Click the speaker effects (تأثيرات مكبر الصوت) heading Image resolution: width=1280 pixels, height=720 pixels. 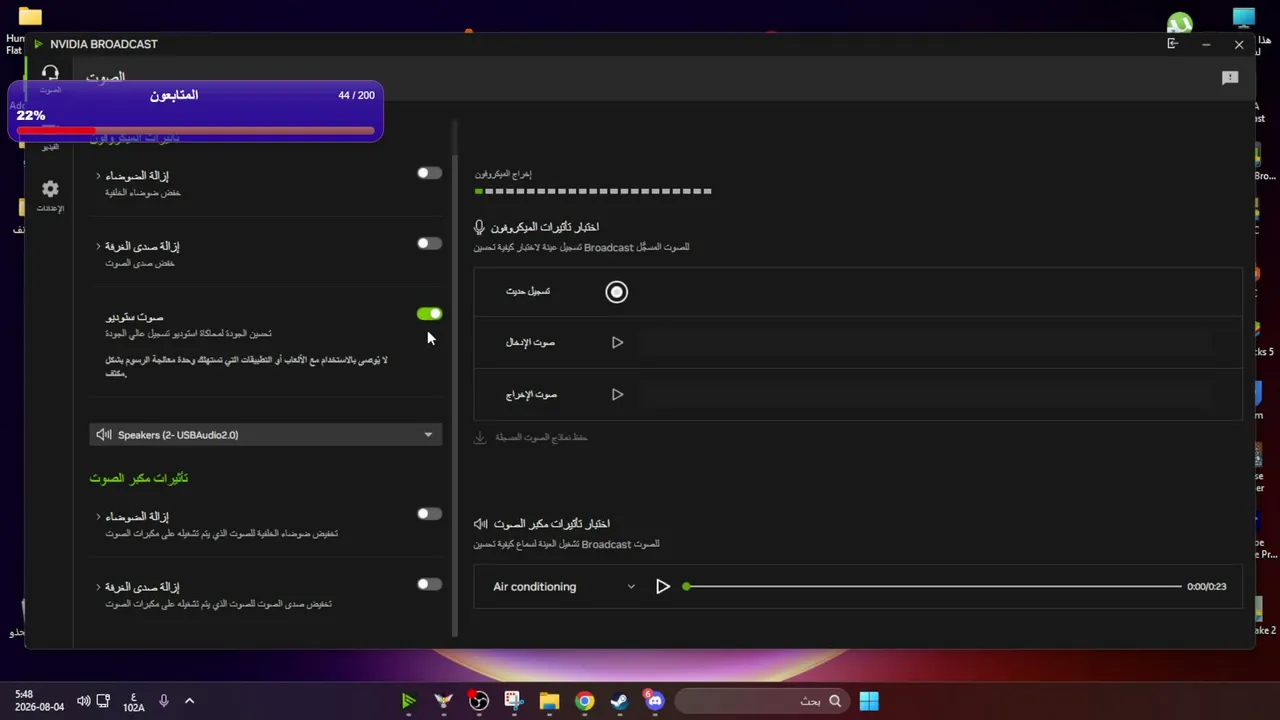138,478
